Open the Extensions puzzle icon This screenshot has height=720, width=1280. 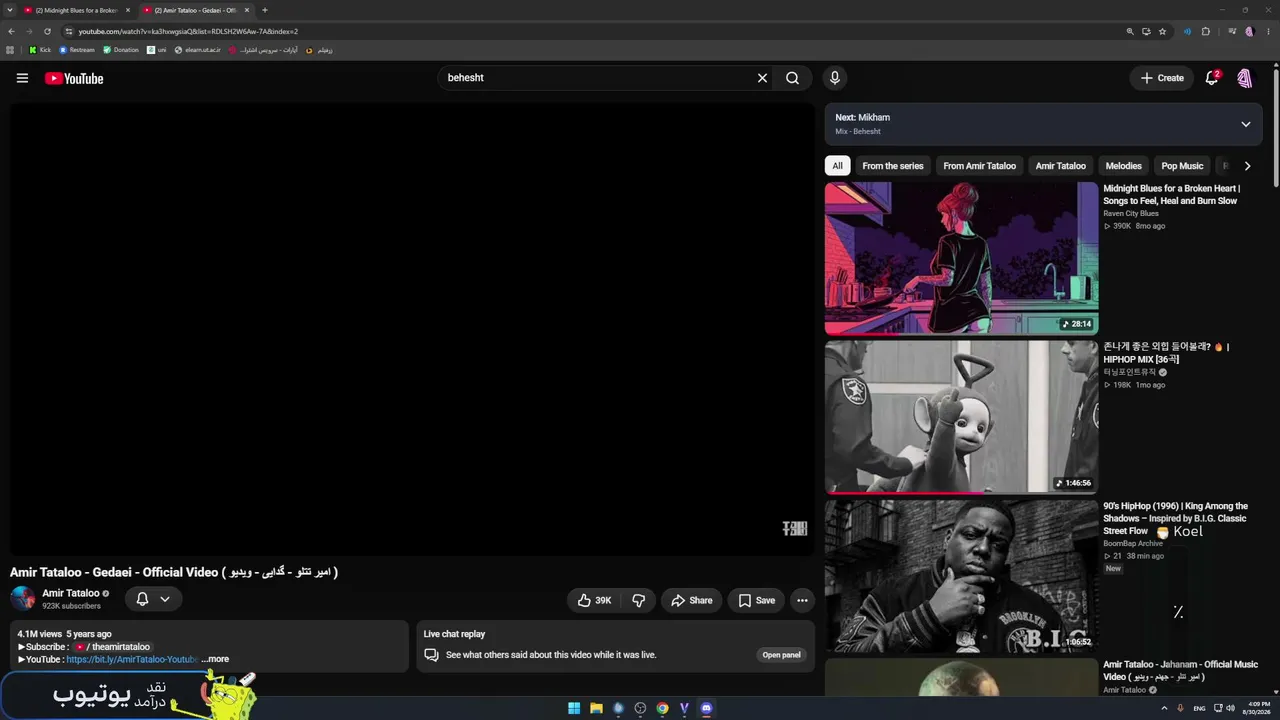1206,31
